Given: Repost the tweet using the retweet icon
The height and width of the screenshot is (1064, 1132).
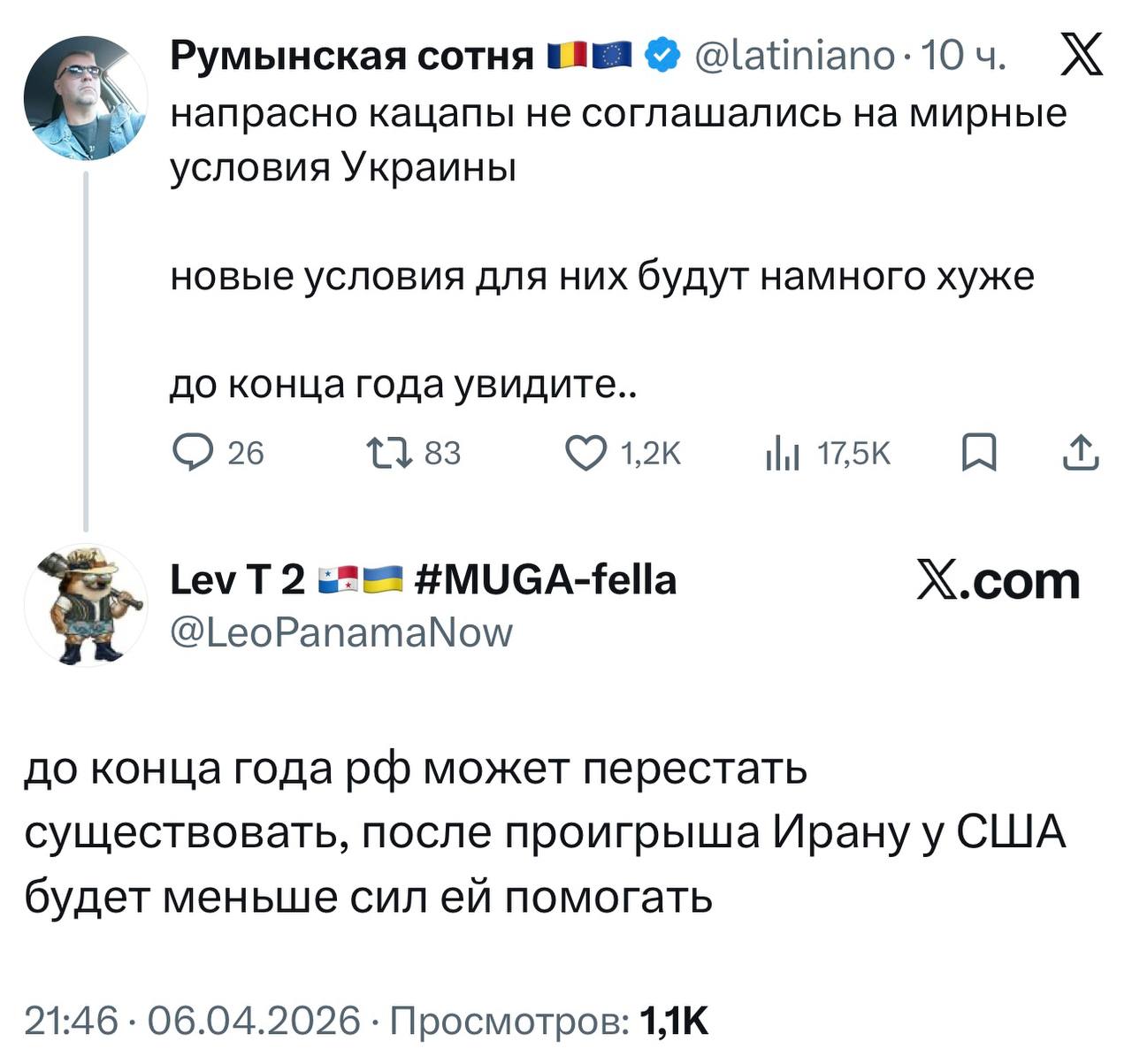Looking at the screenshot, I should click(x=389, y=454).
